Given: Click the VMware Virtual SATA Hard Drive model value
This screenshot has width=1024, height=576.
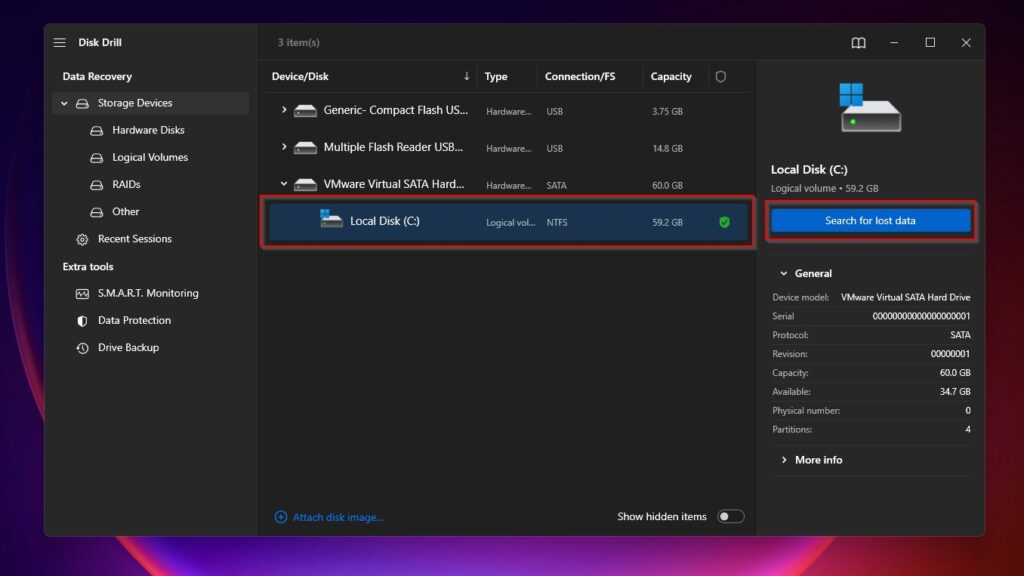Looking at the screenshot, I should coord(905,297).
